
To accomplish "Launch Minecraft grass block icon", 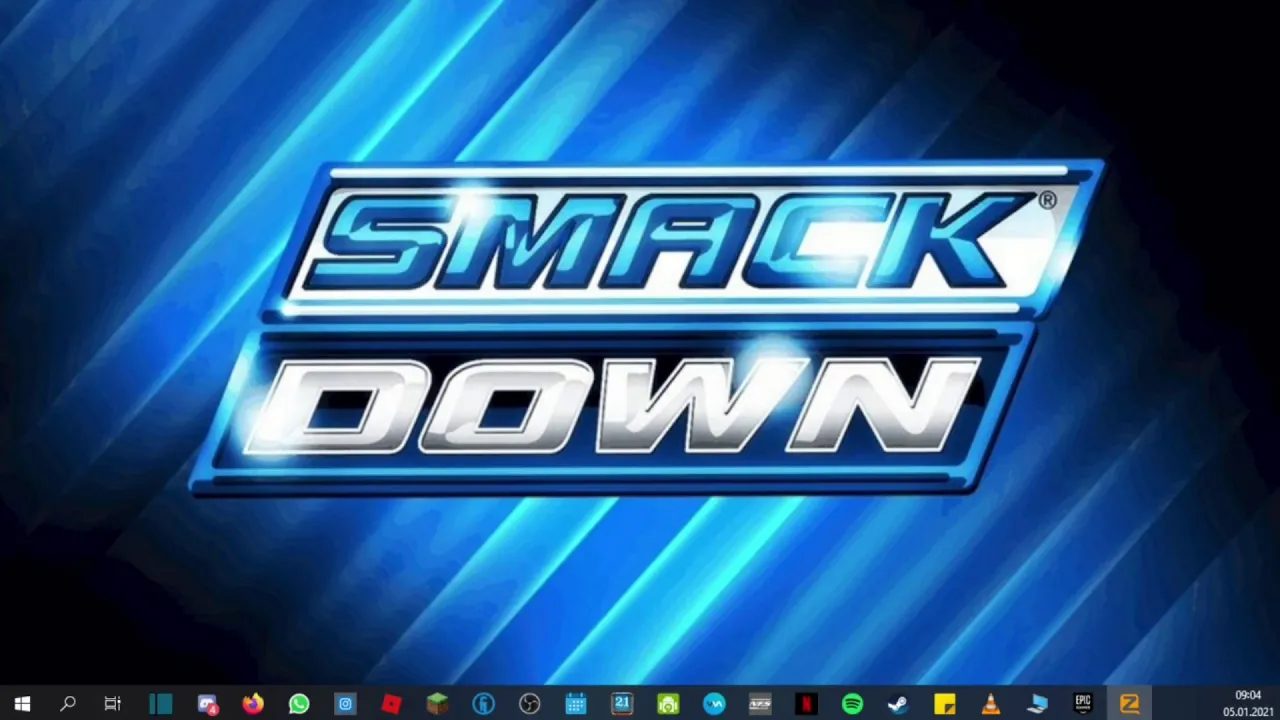I will tap(437, 704).
